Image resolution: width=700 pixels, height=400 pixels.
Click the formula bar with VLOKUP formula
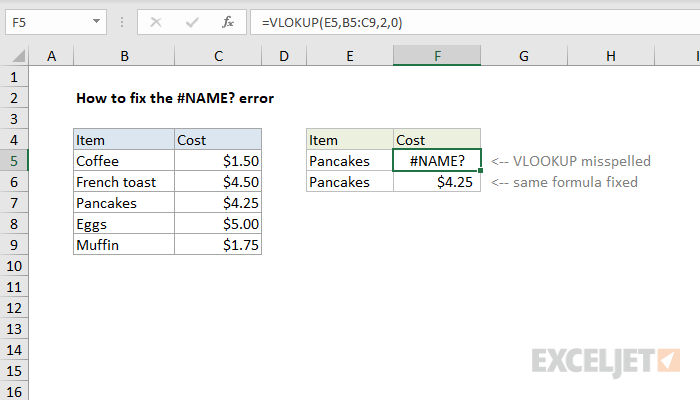[475, 22]
